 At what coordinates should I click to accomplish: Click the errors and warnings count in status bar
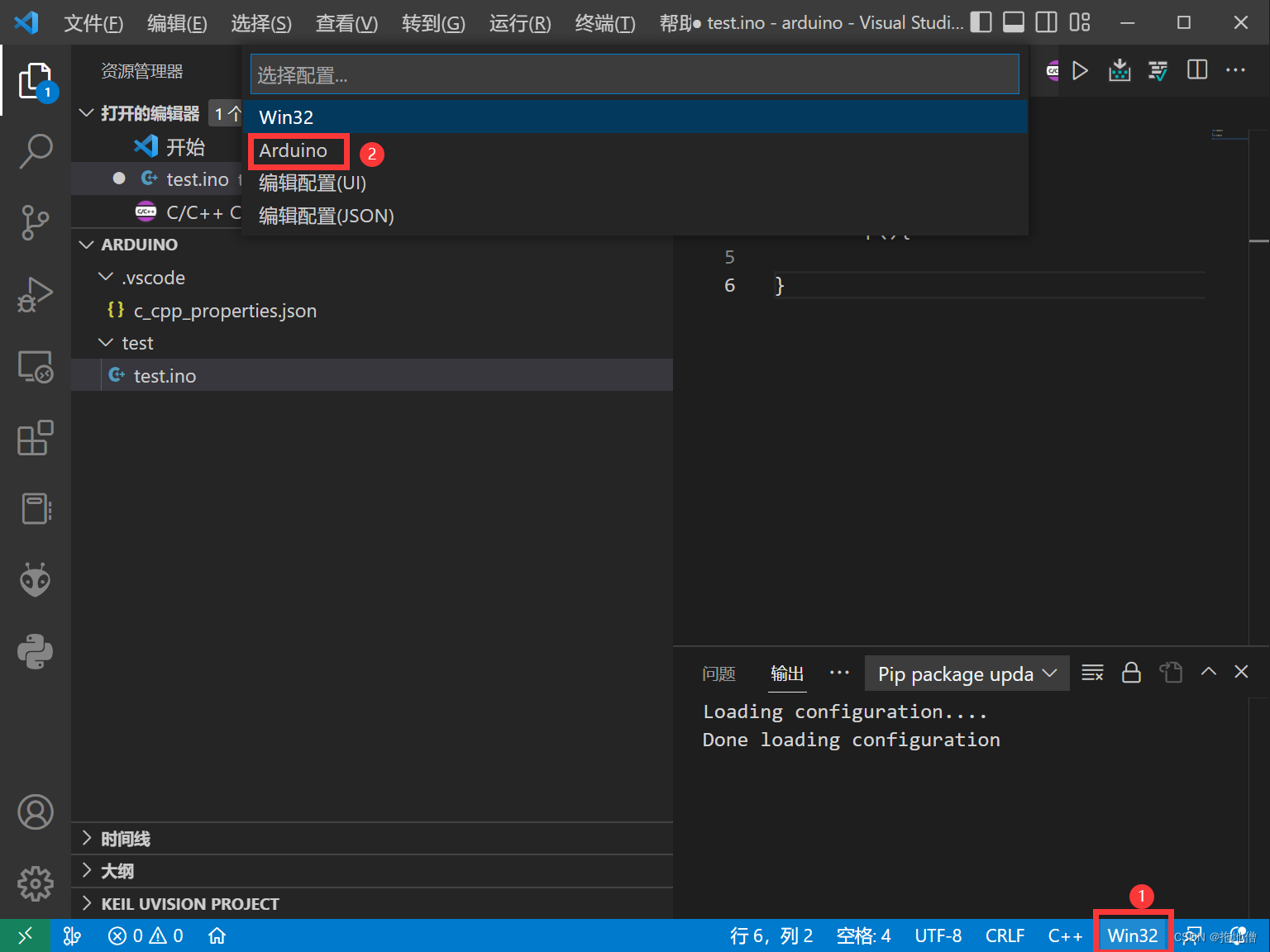click(x=146, y=935)
